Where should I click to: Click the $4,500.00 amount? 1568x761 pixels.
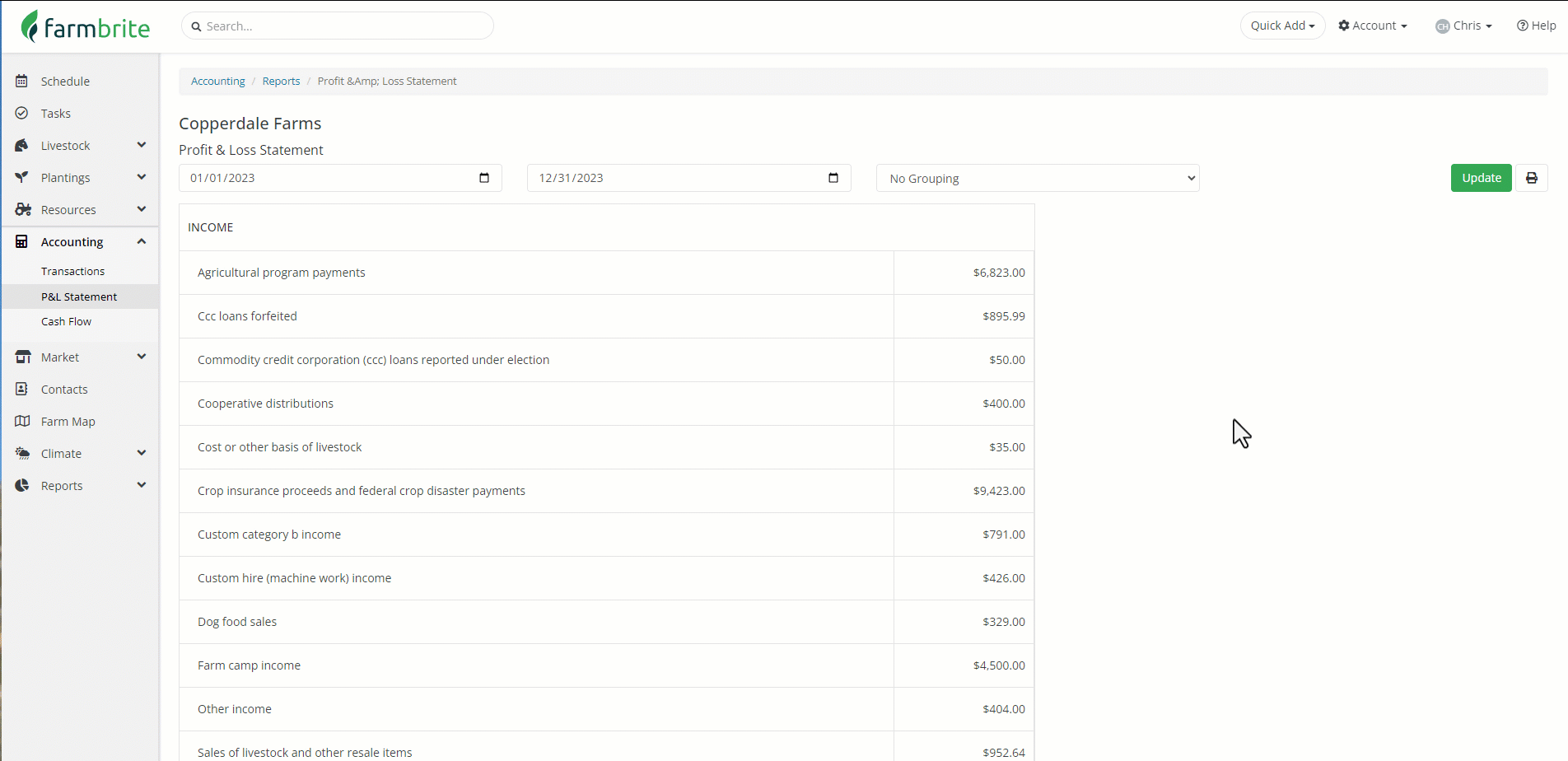[x=999, y=665]
